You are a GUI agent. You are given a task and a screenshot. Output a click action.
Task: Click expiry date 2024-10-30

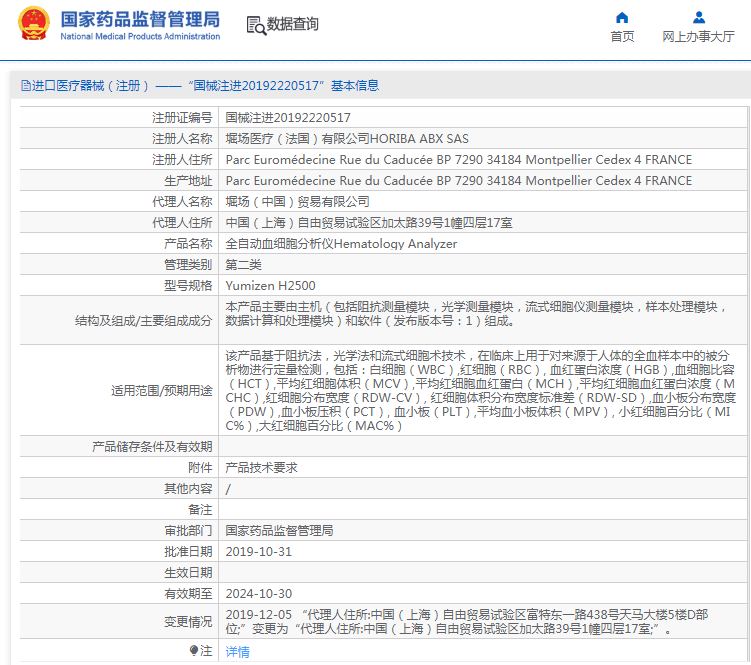click(258, 593)
